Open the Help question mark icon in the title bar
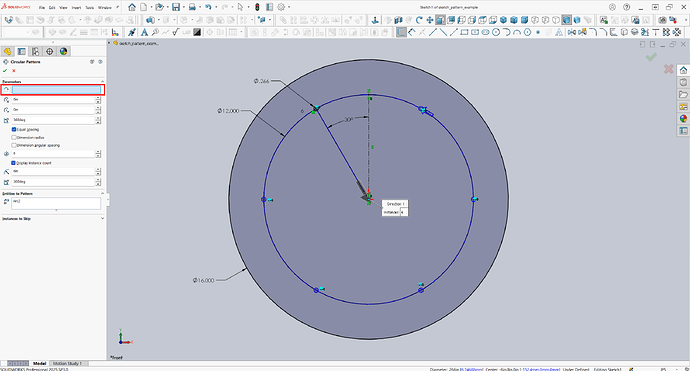 click(627, 7)
